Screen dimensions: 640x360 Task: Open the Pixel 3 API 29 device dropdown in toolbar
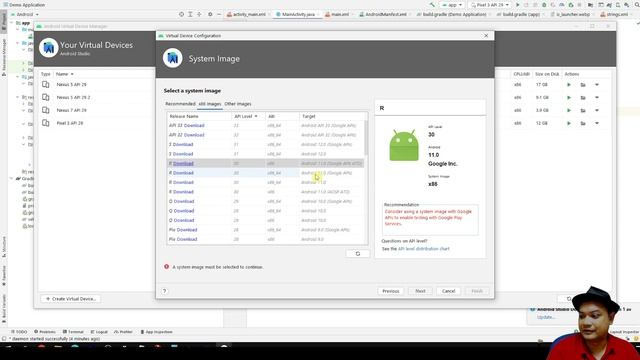(x=490, y=5)
